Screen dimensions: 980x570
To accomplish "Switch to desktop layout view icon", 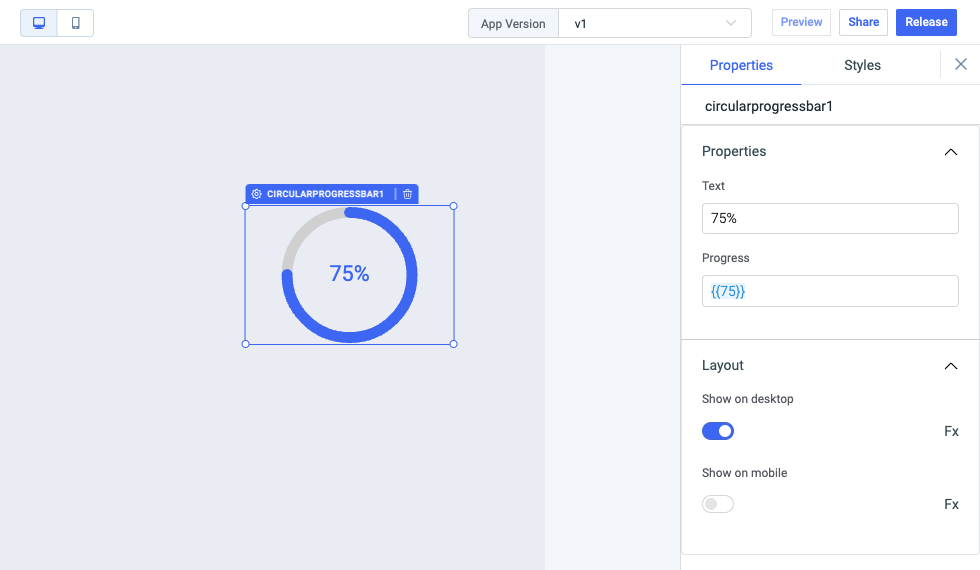I will [39, 22].
